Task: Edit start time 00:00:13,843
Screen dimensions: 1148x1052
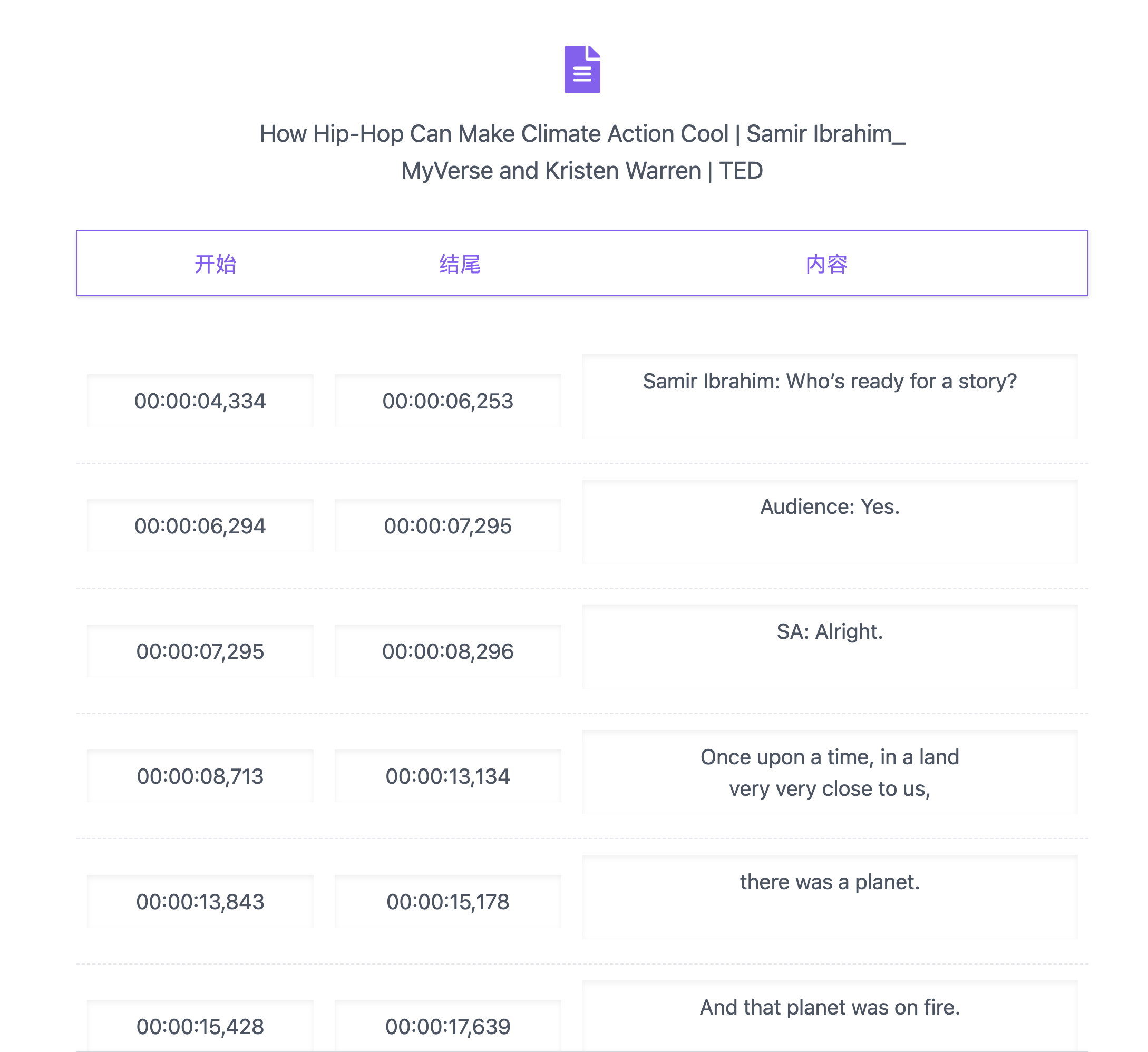Action: (x=200, y=902)
